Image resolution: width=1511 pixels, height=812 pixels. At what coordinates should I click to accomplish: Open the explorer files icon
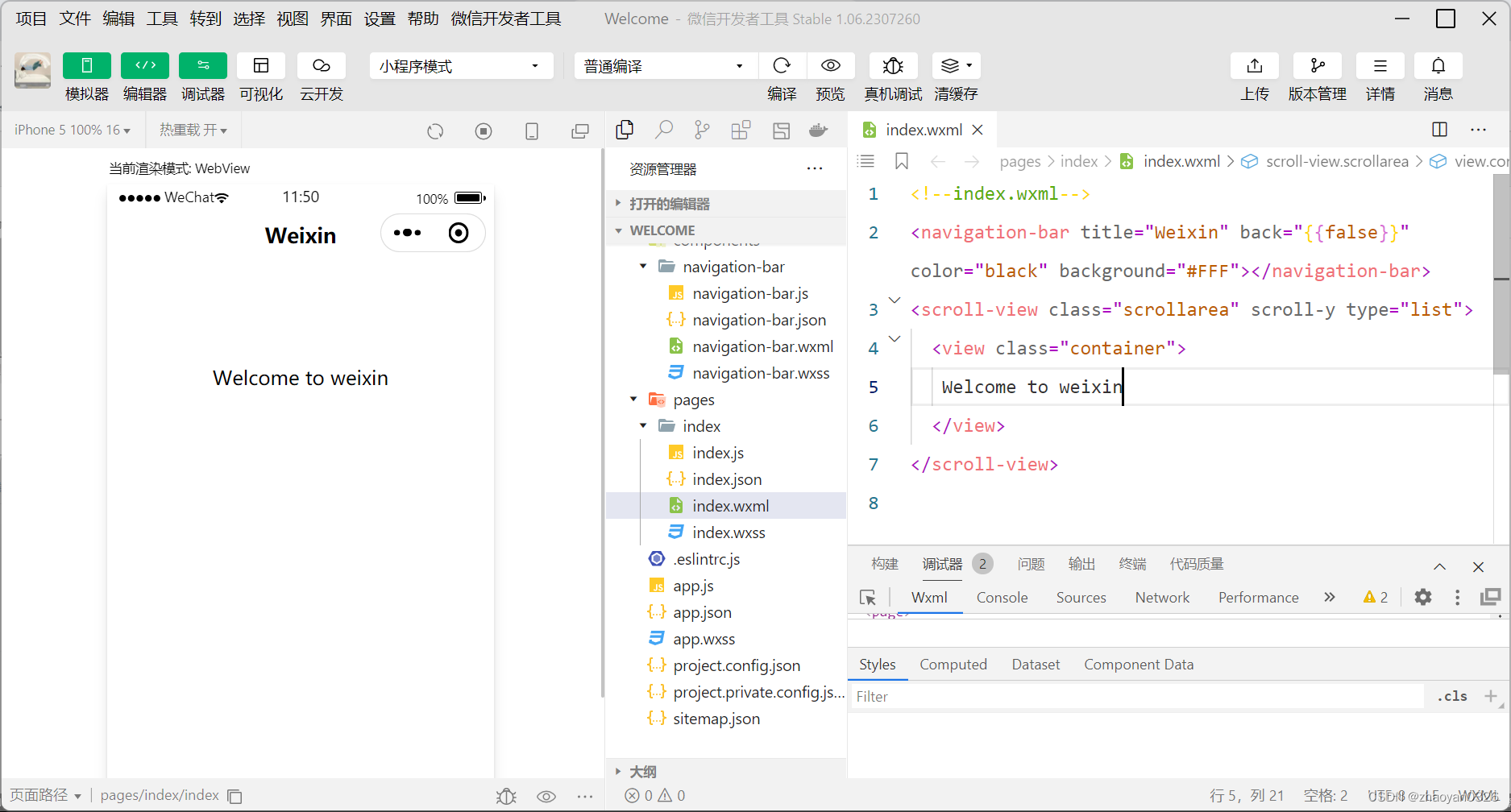(625, 130)
